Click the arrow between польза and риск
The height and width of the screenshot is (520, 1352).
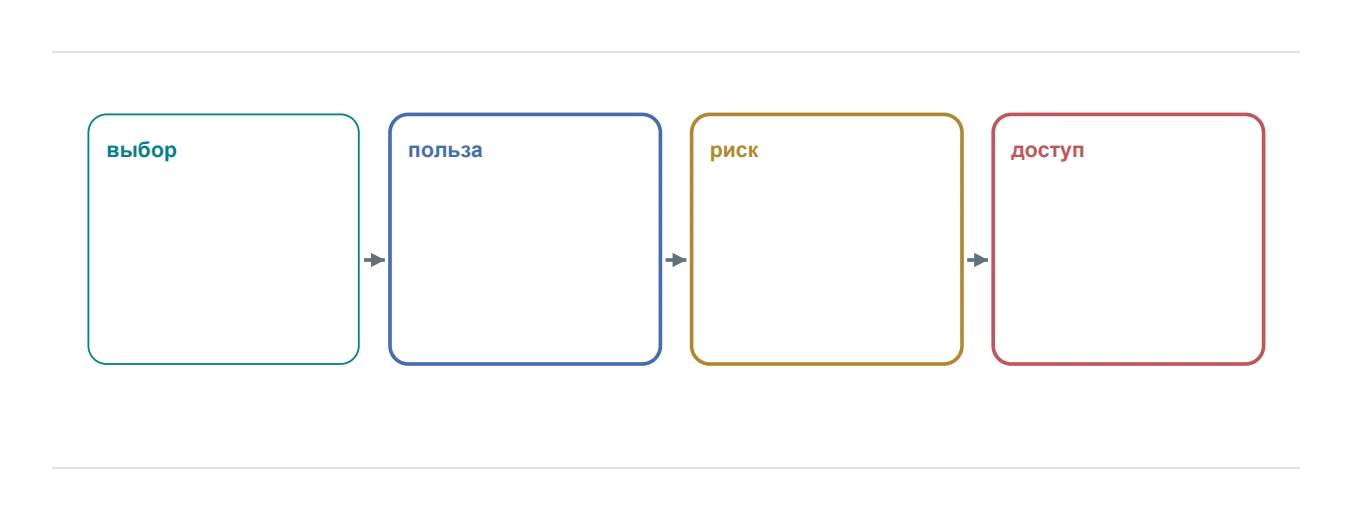tap(676, 260)
